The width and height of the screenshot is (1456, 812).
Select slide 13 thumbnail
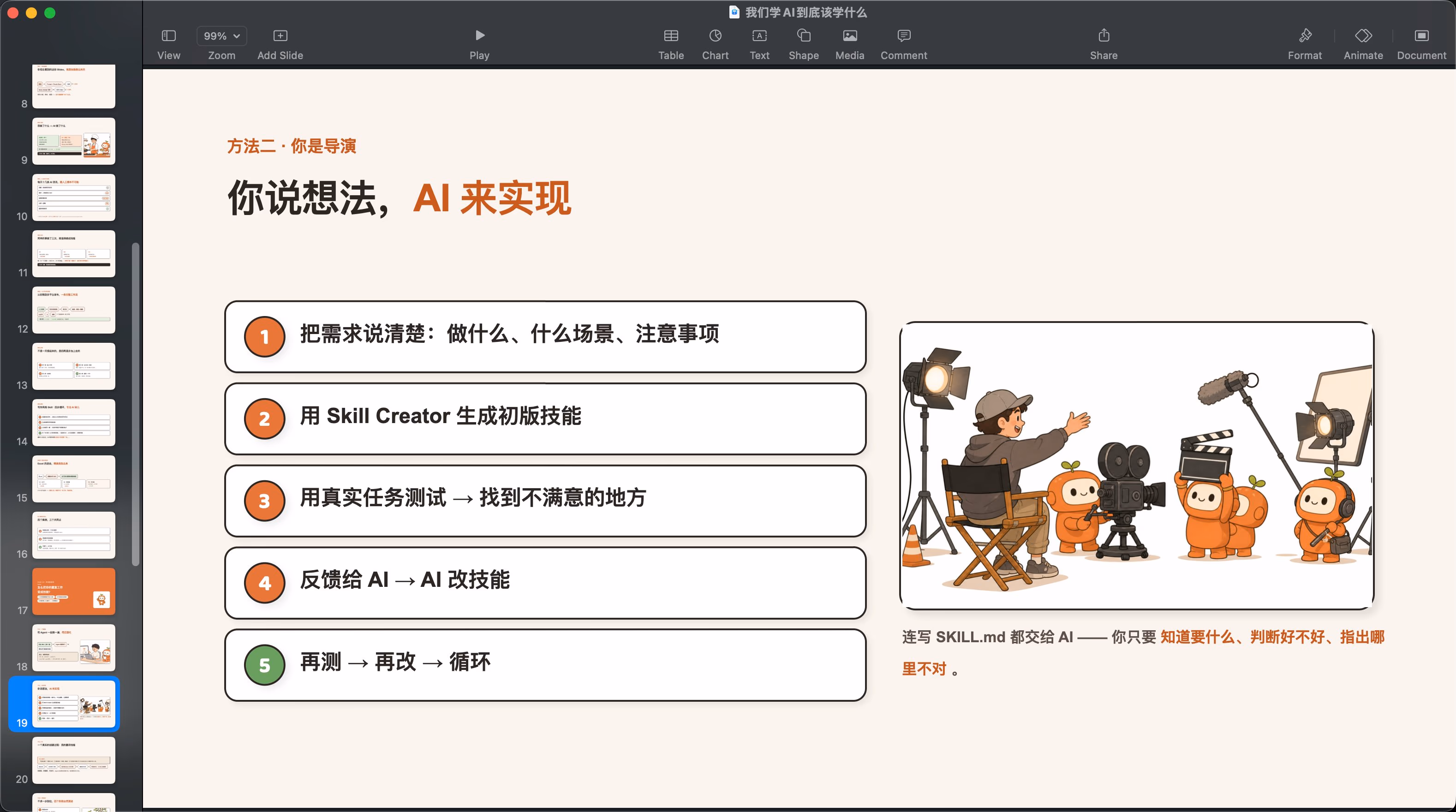73,366
